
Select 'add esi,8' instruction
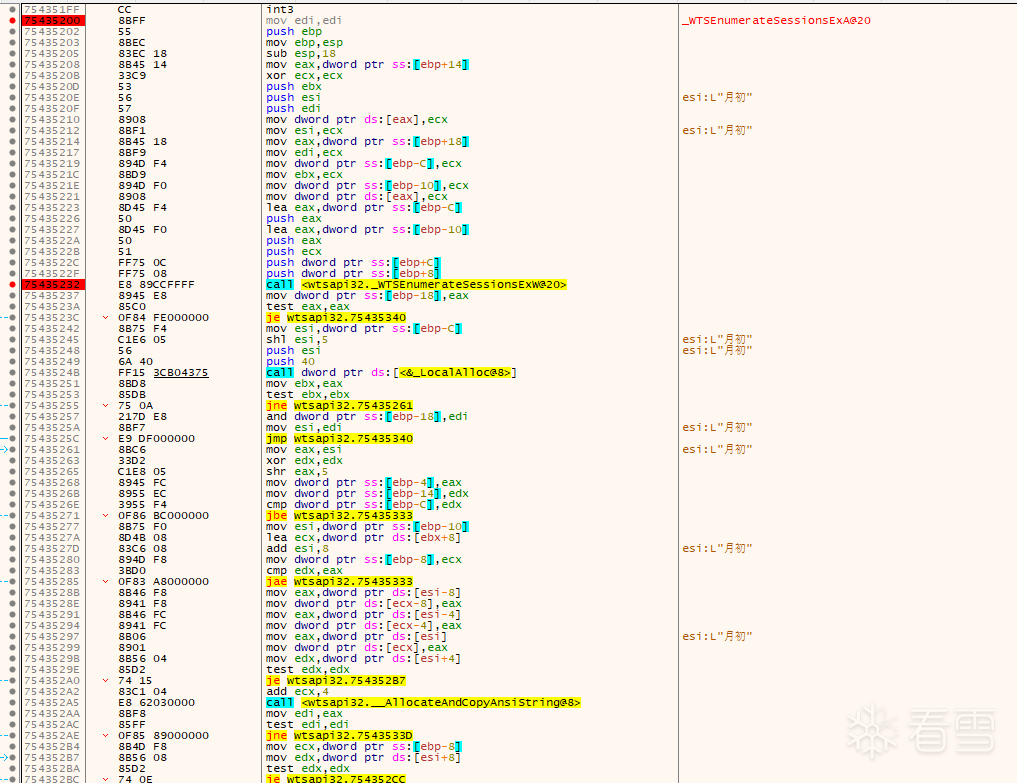click(297, 549)
